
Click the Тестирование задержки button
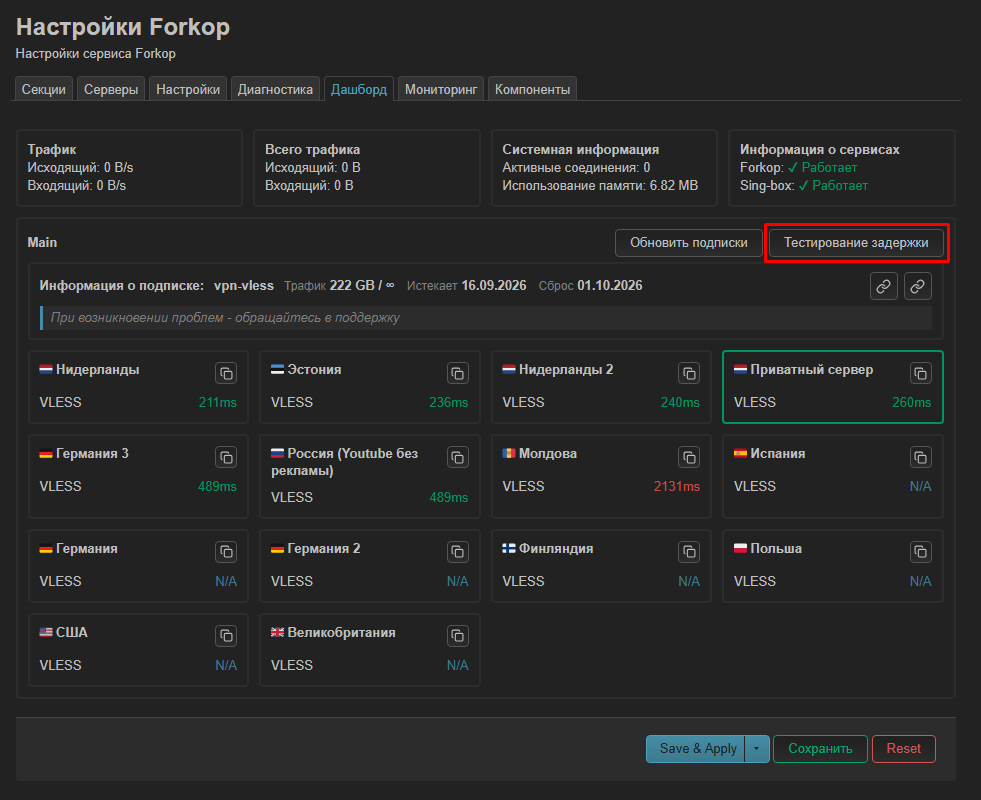coord(856,243)
